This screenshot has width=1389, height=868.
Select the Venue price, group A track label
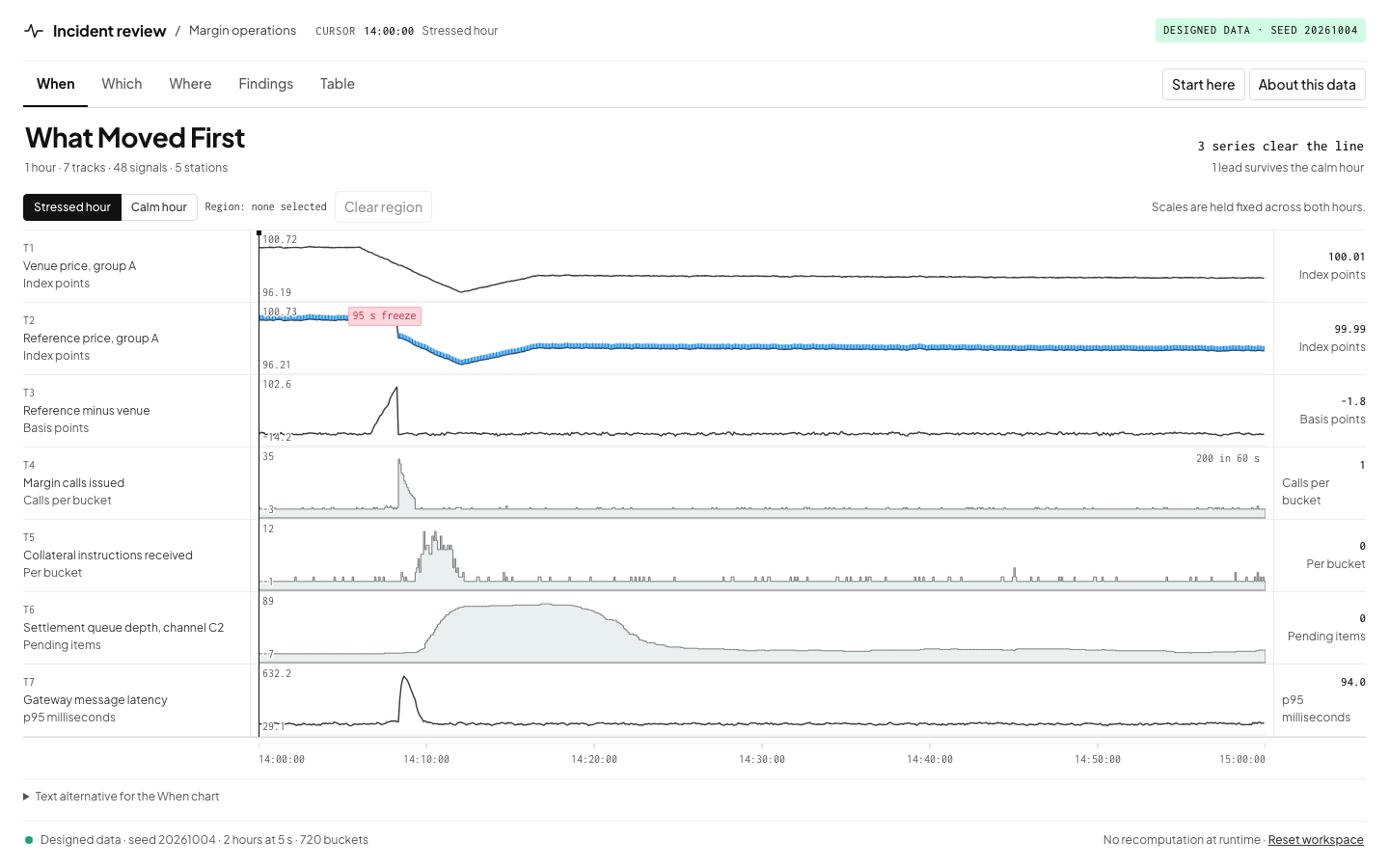(79, 266)
